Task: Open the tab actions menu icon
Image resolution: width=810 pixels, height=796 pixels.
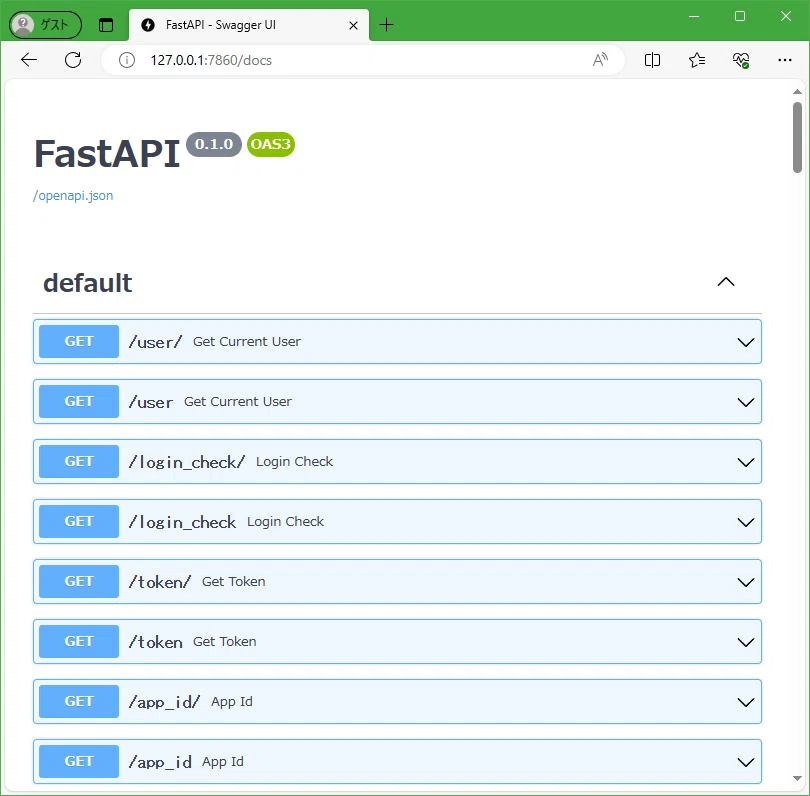Action: pyautogui.click(x=106, y=25)
